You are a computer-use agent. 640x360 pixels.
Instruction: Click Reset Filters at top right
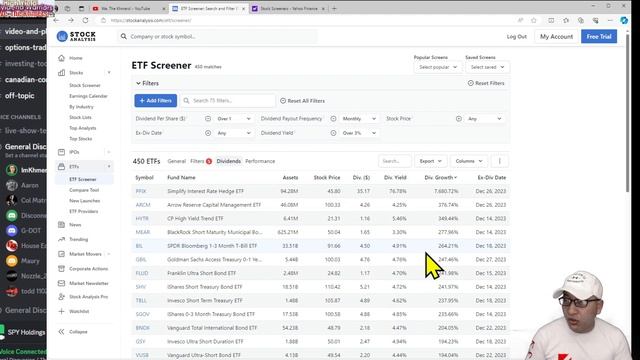(486, 83)
